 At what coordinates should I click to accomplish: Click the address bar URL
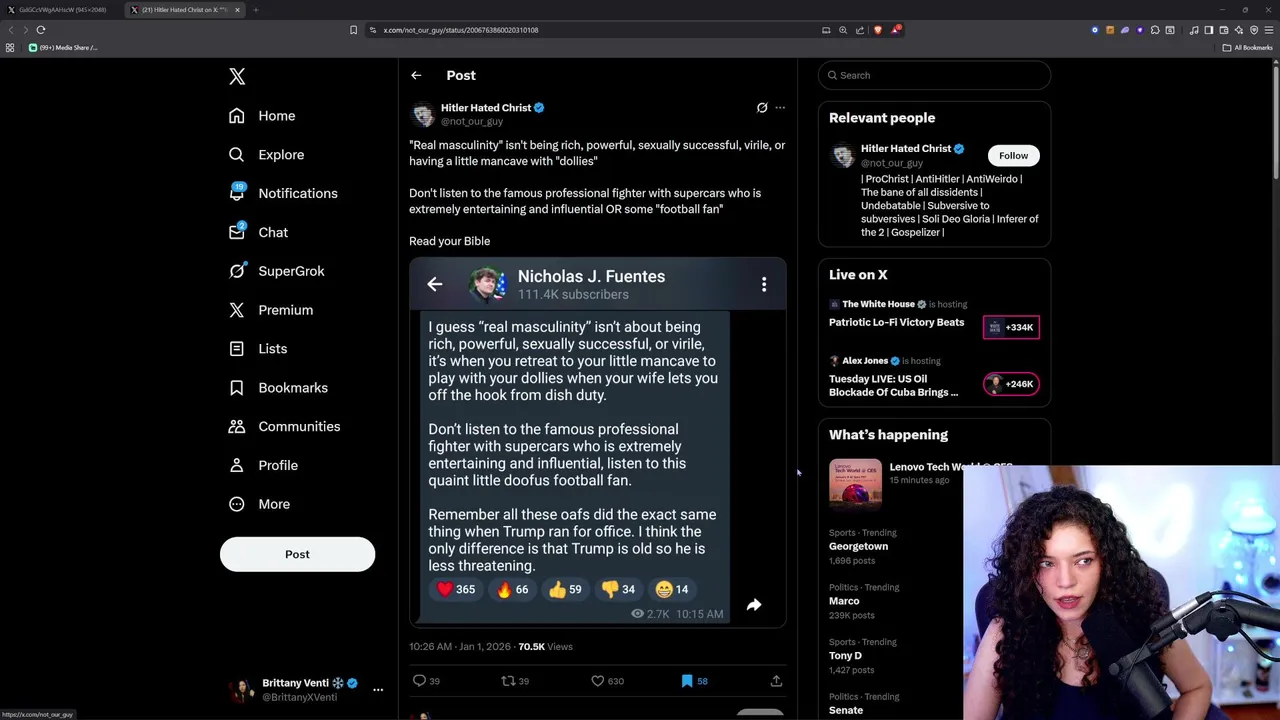click(x=461, y=30)
